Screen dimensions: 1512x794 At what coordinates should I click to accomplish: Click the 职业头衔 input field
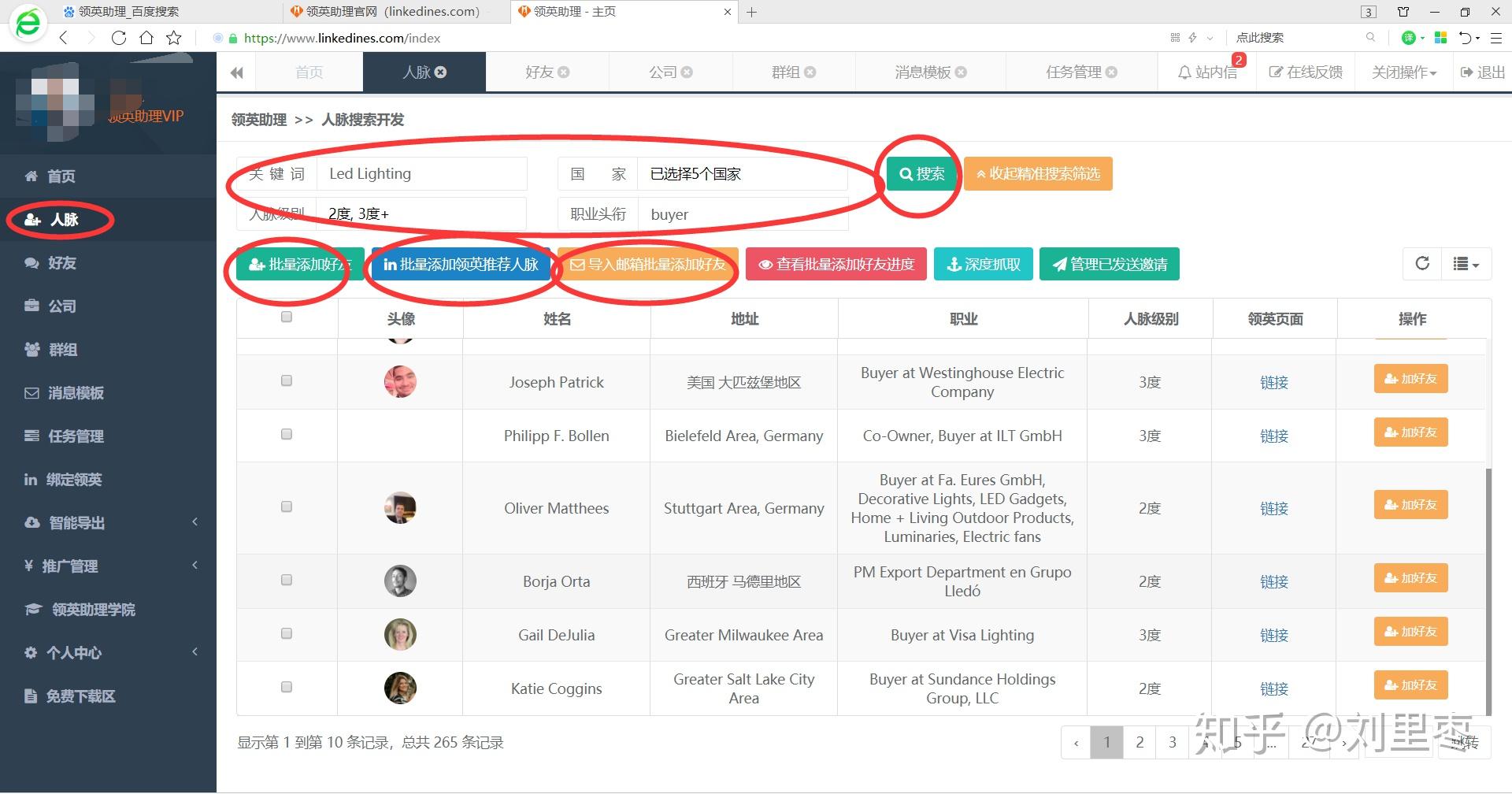tap(743, 213)
